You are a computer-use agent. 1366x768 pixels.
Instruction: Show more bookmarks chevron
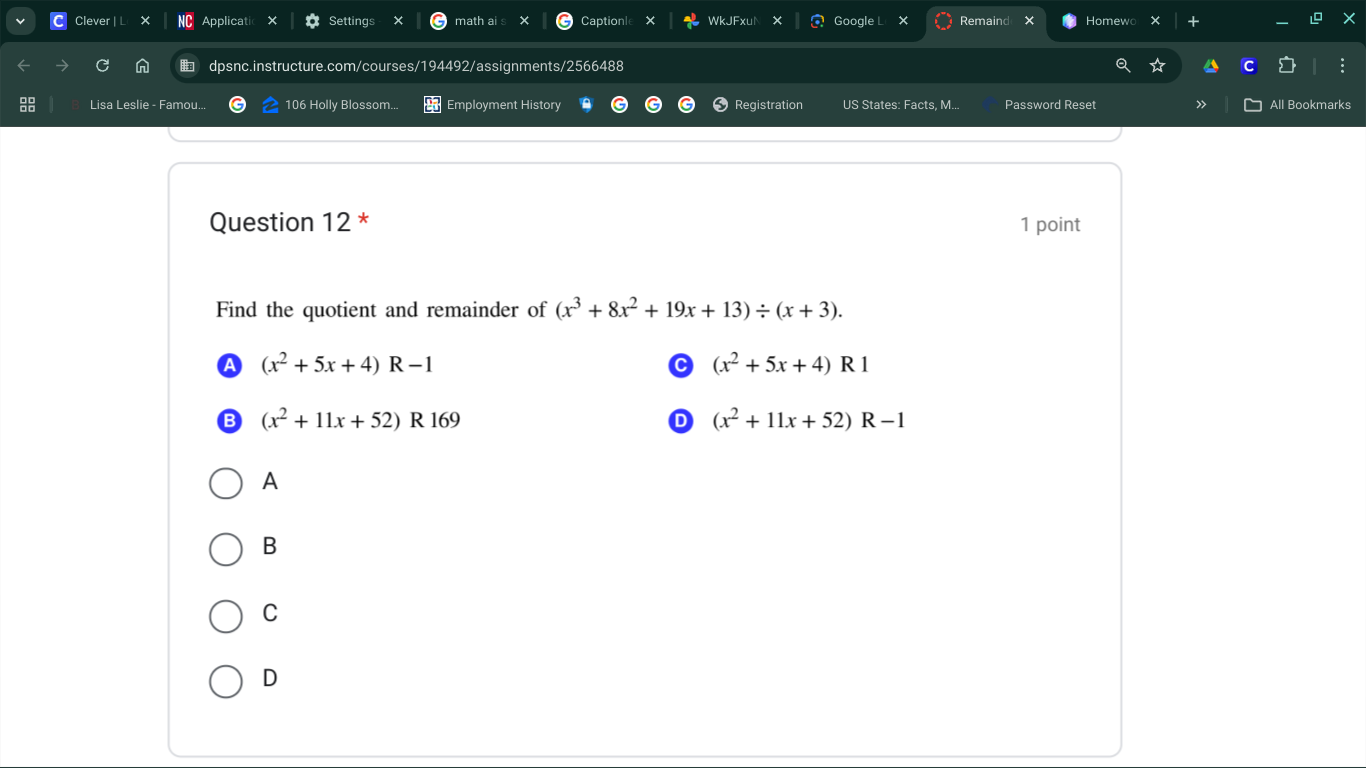pyautogui.click(x=1201, y=105)
